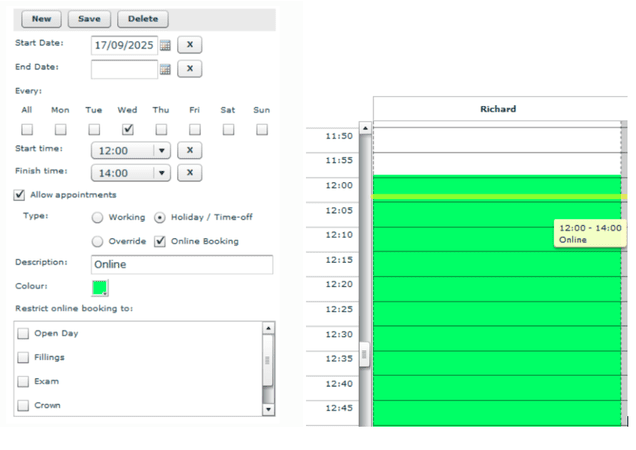The width and height of the screenshot is (636, 450).
Task: Click the Save button
Action: (x=89, y=19)
